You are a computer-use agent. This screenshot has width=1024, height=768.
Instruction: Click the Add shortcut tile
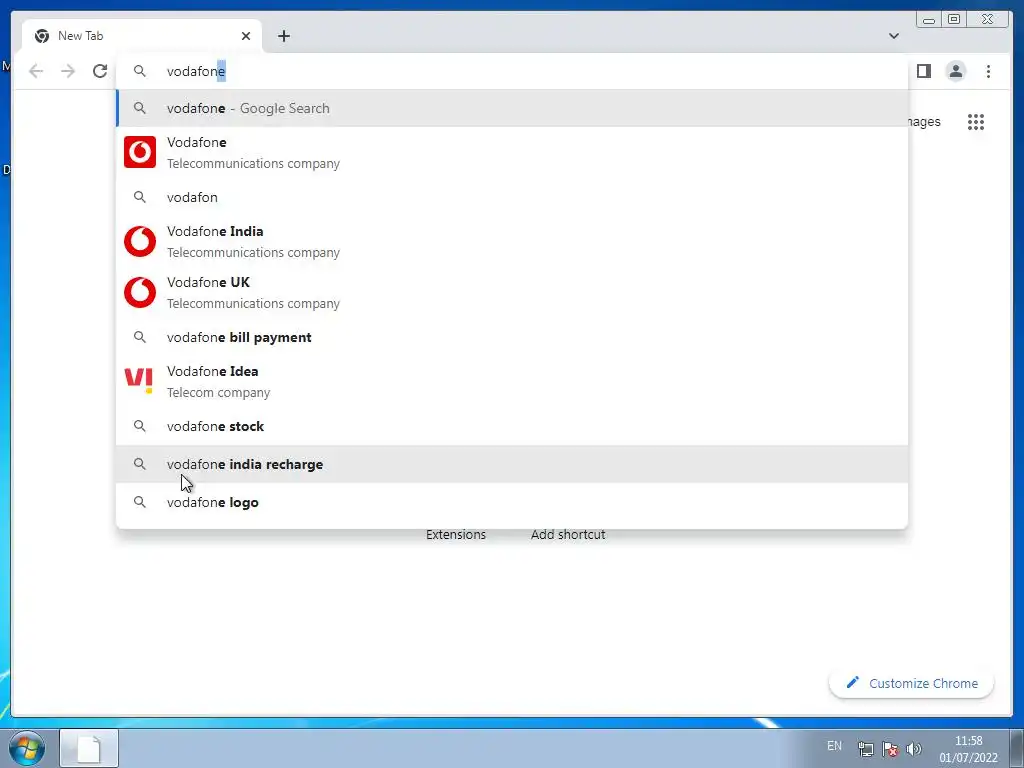pyautogui.click(x=568, y=535)
